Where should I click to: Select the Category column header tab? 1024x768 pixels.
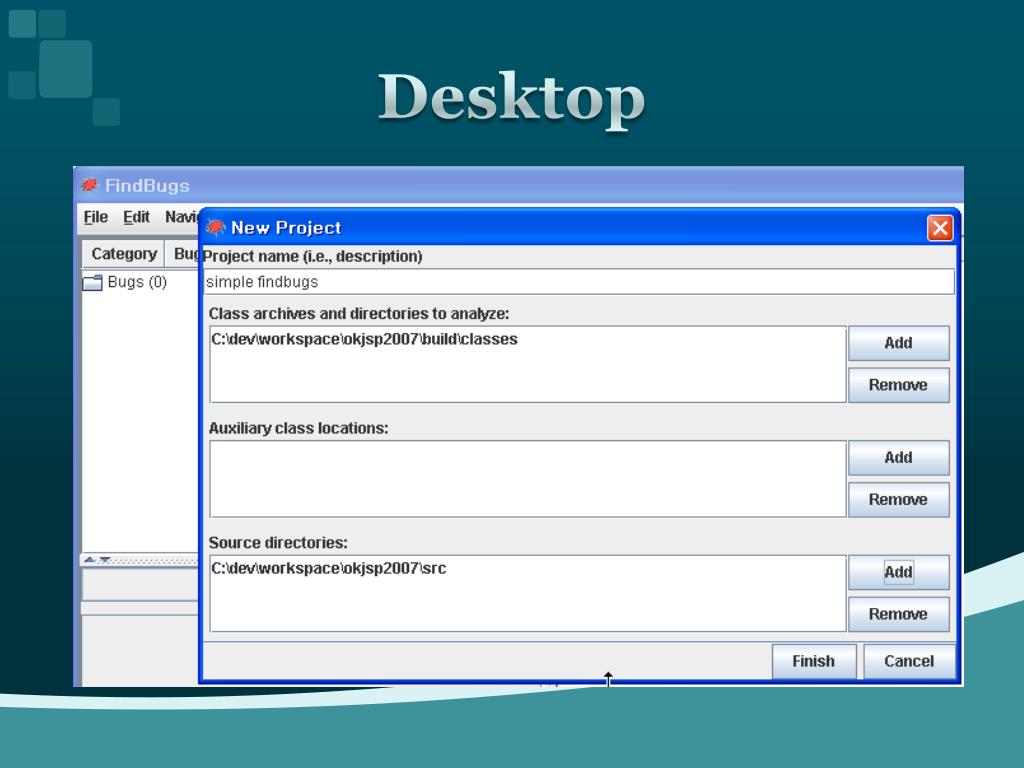tap(123, 254)
